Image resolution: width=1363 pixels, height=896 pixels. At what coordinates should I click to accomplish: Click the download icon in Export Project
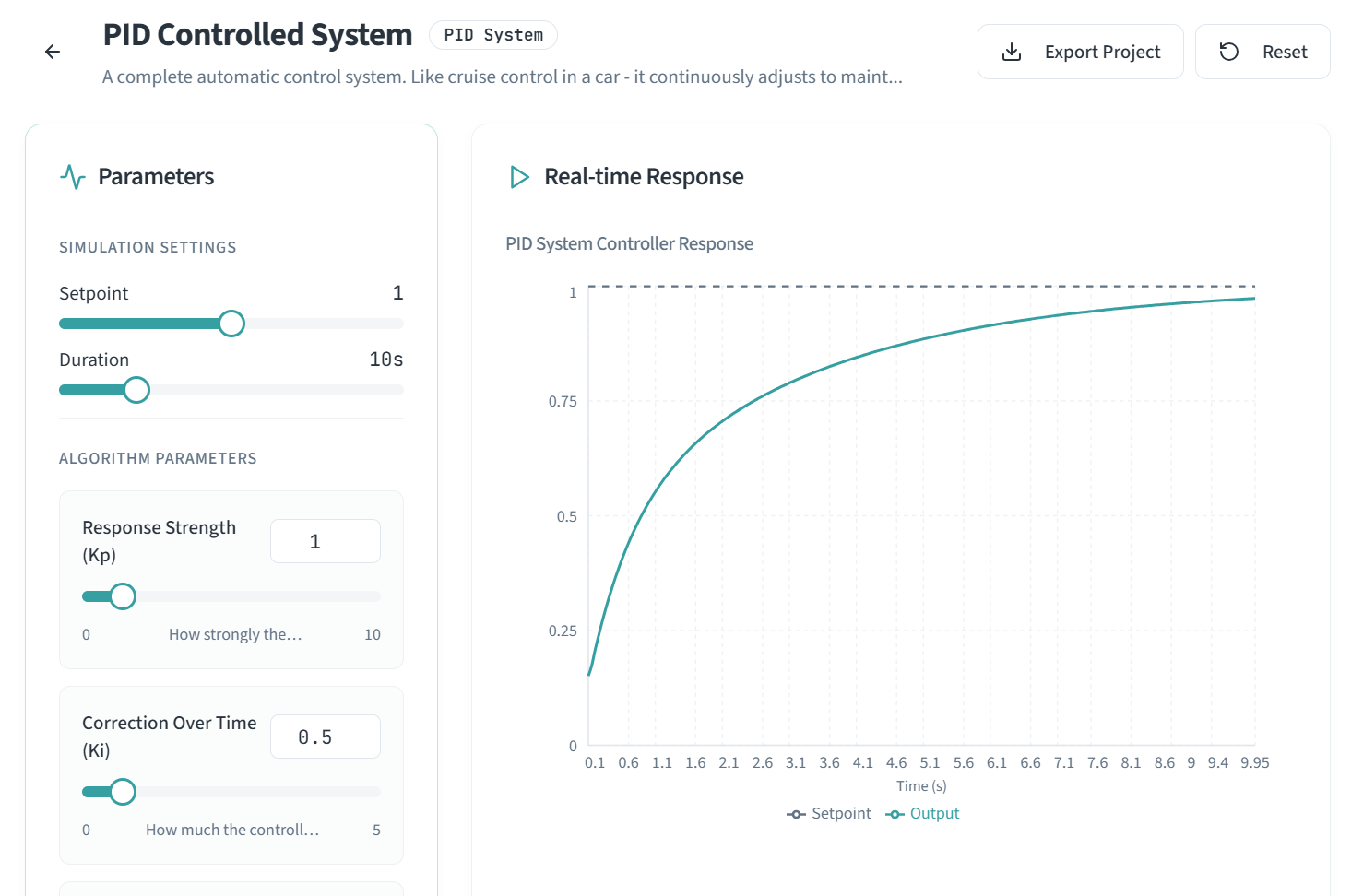pyautogui.click(x=1012, y=52)
